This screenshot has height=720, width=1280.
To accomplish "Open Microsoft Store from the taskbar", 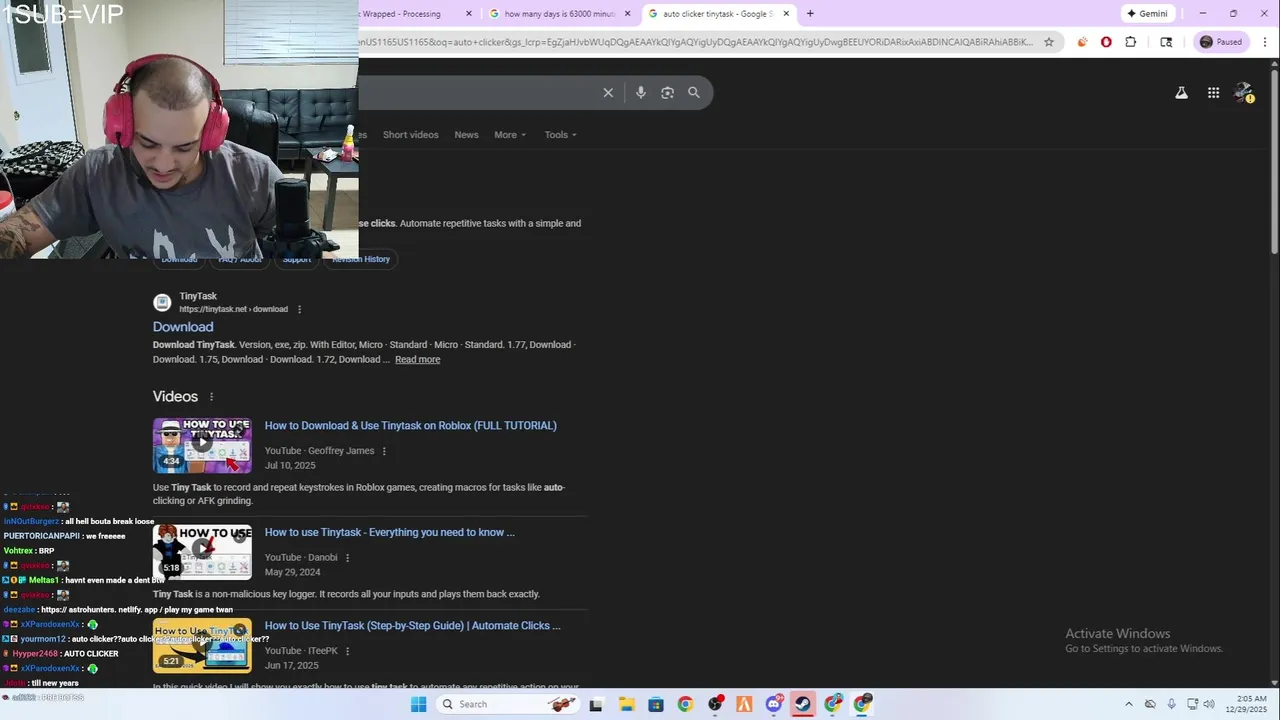I will (x=655, y=705).
